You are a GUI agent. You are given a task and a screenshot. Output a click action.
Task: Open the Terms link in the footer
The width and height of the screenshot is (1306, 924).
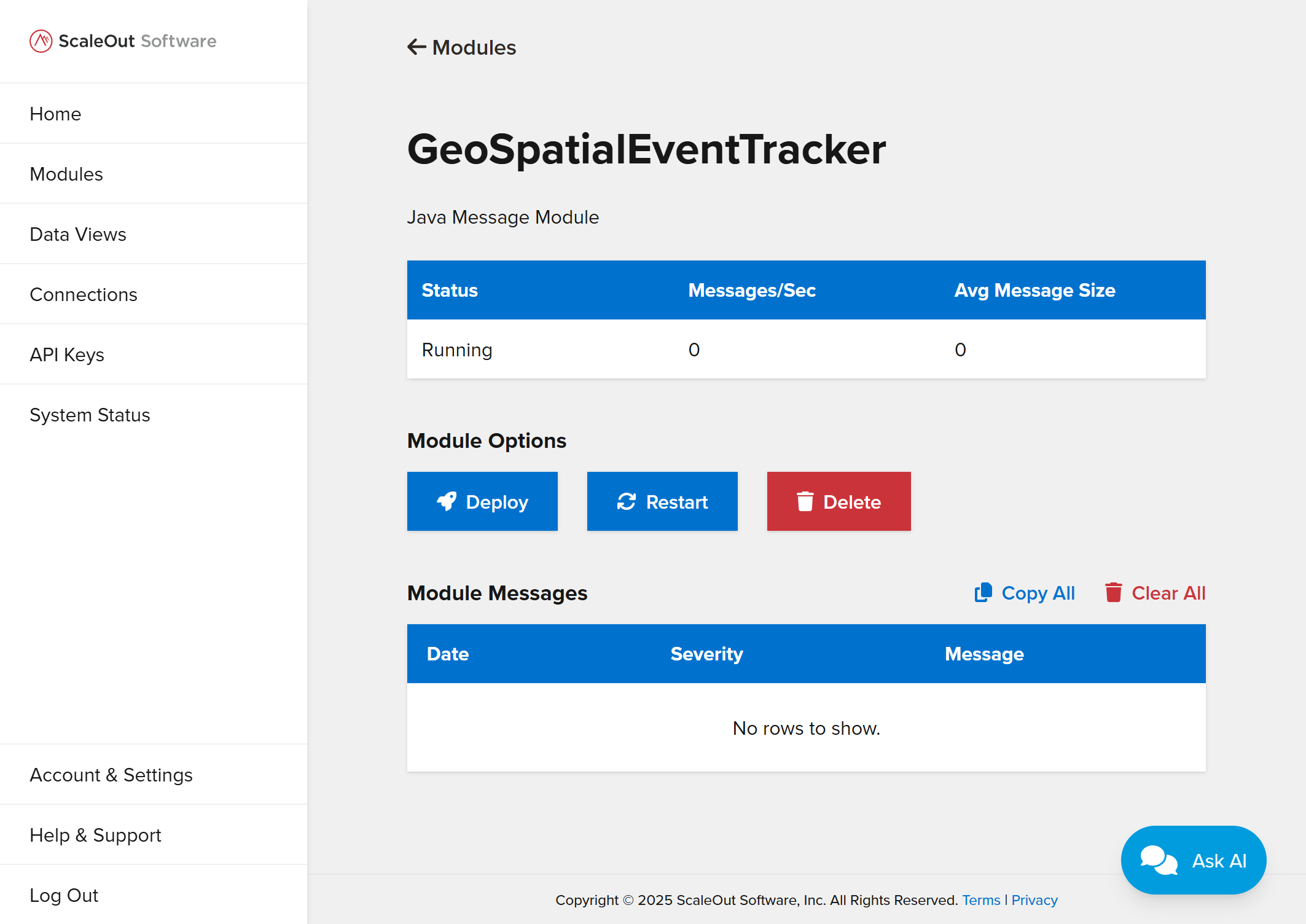tap(981, 900)
